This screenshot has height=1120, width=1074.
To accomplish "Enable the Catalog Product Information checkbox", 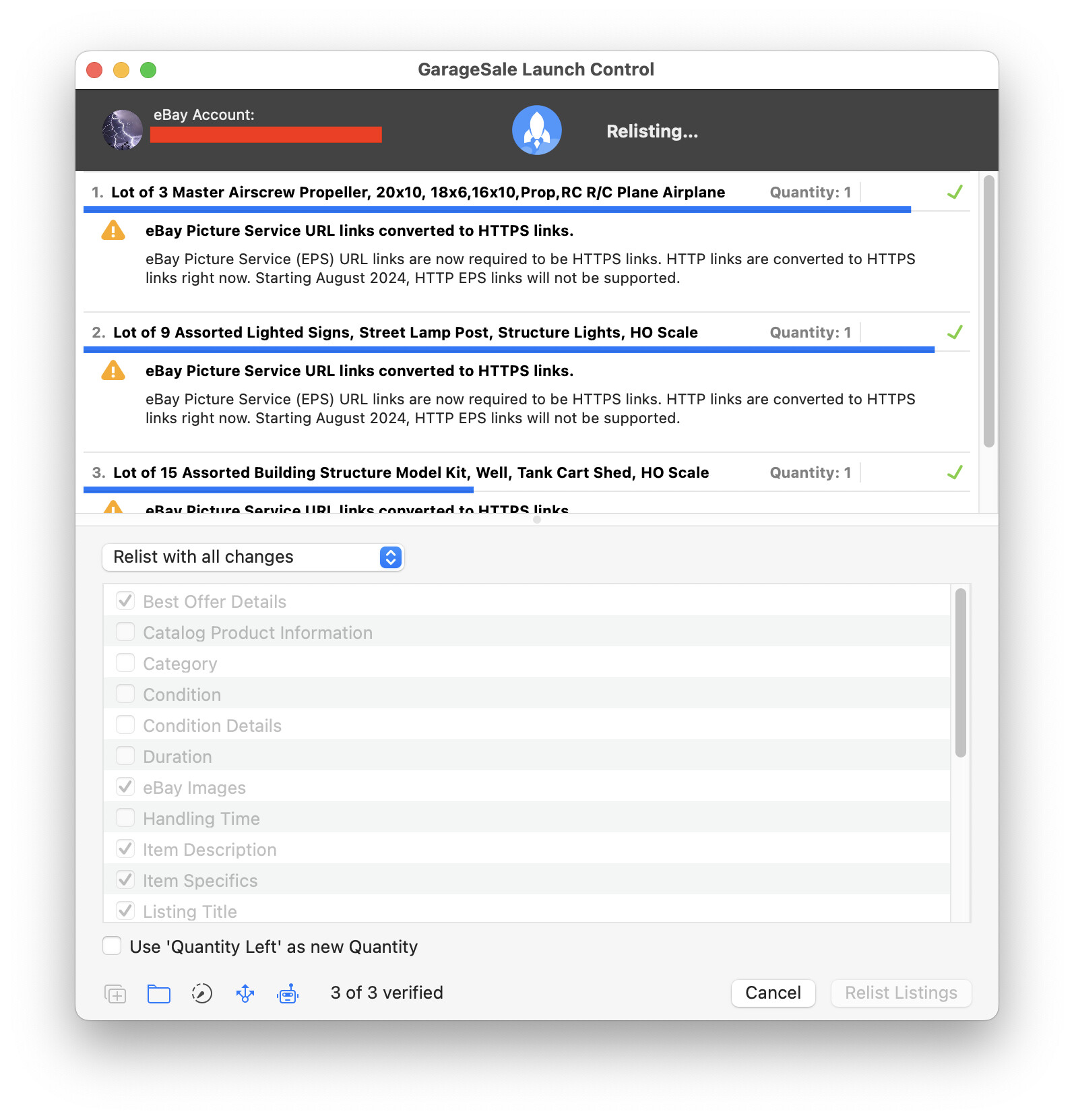I will (125, 631).
